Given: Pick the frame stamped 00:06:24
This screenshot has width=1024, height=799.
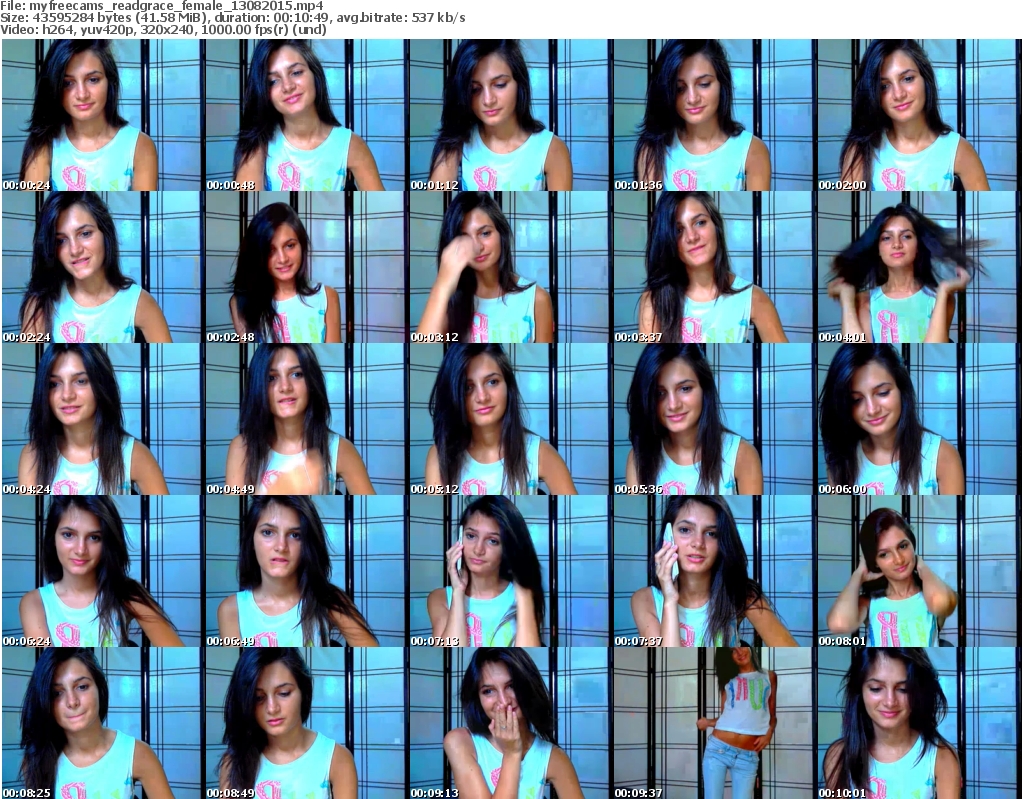Looking at the screenshot, I should coord(102,571).
